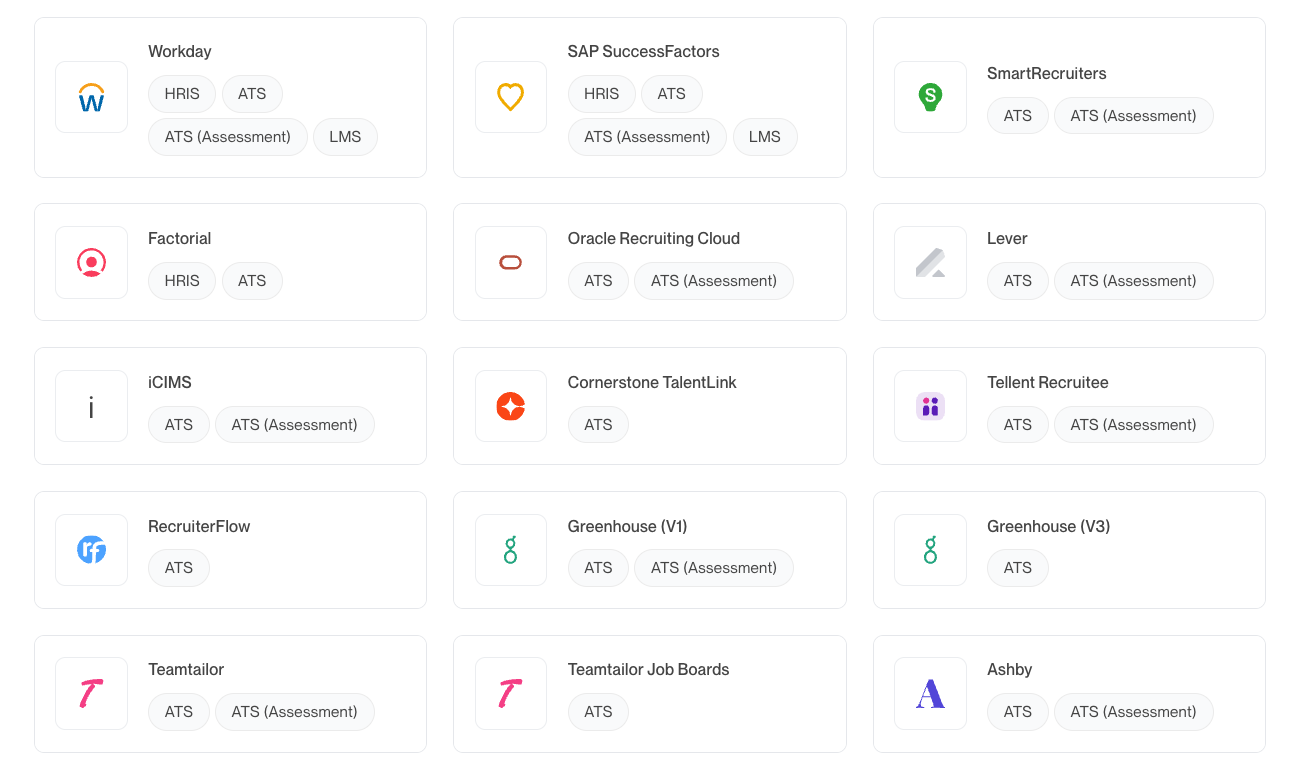
Task: Select the iCIMS logo icon
Action: [91, 406]
